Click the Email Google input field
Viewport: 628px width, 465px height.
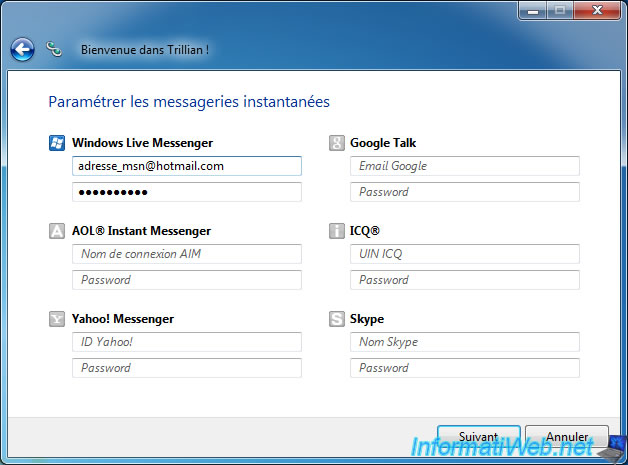pos(465,166)
